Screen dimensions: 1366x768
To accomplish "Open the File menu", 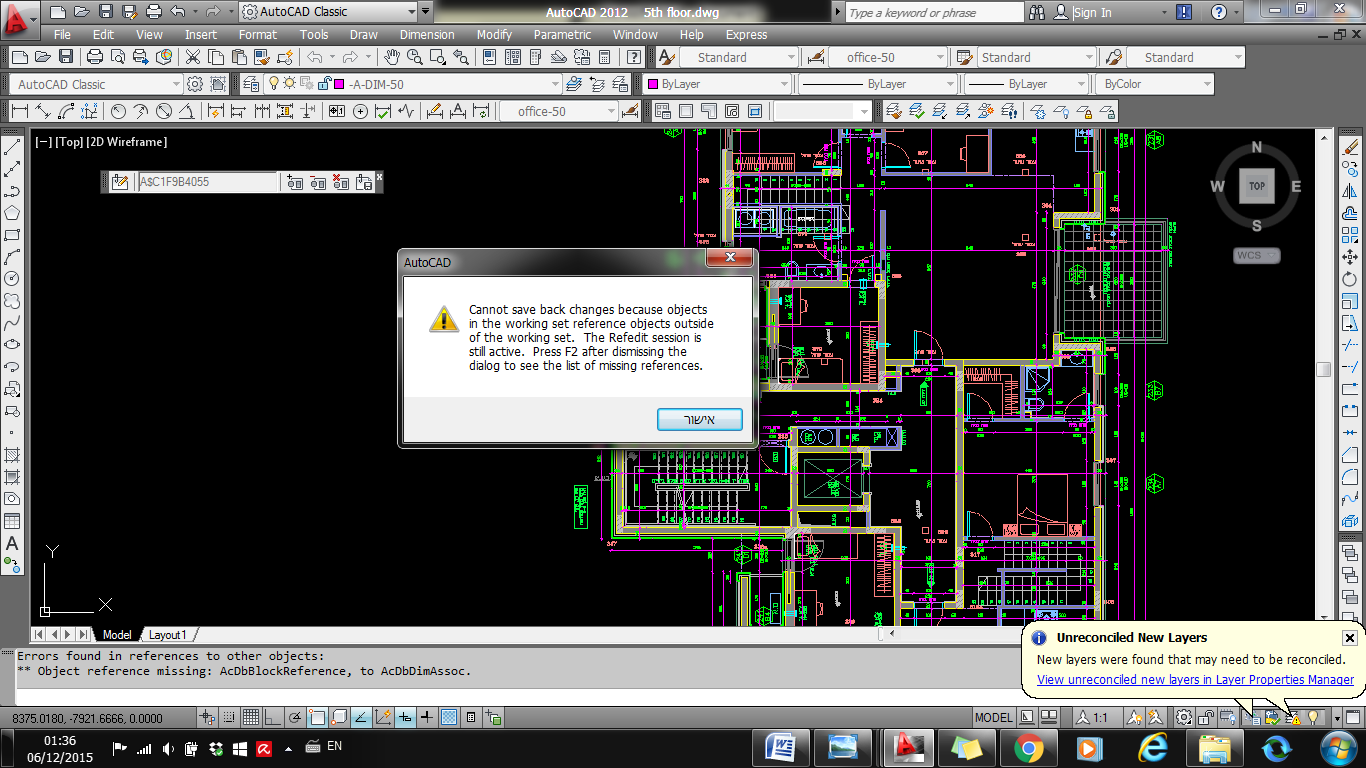I will [x=62, y=34].
